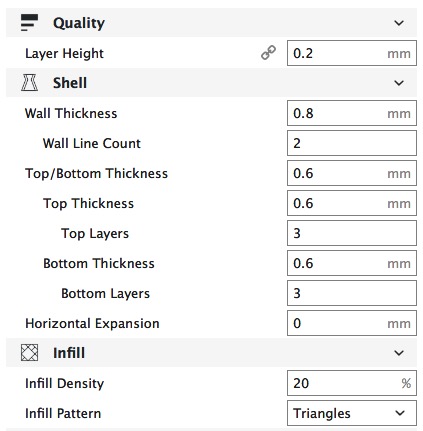
Task: Click the Infill section header title
Action: (69, 353)
